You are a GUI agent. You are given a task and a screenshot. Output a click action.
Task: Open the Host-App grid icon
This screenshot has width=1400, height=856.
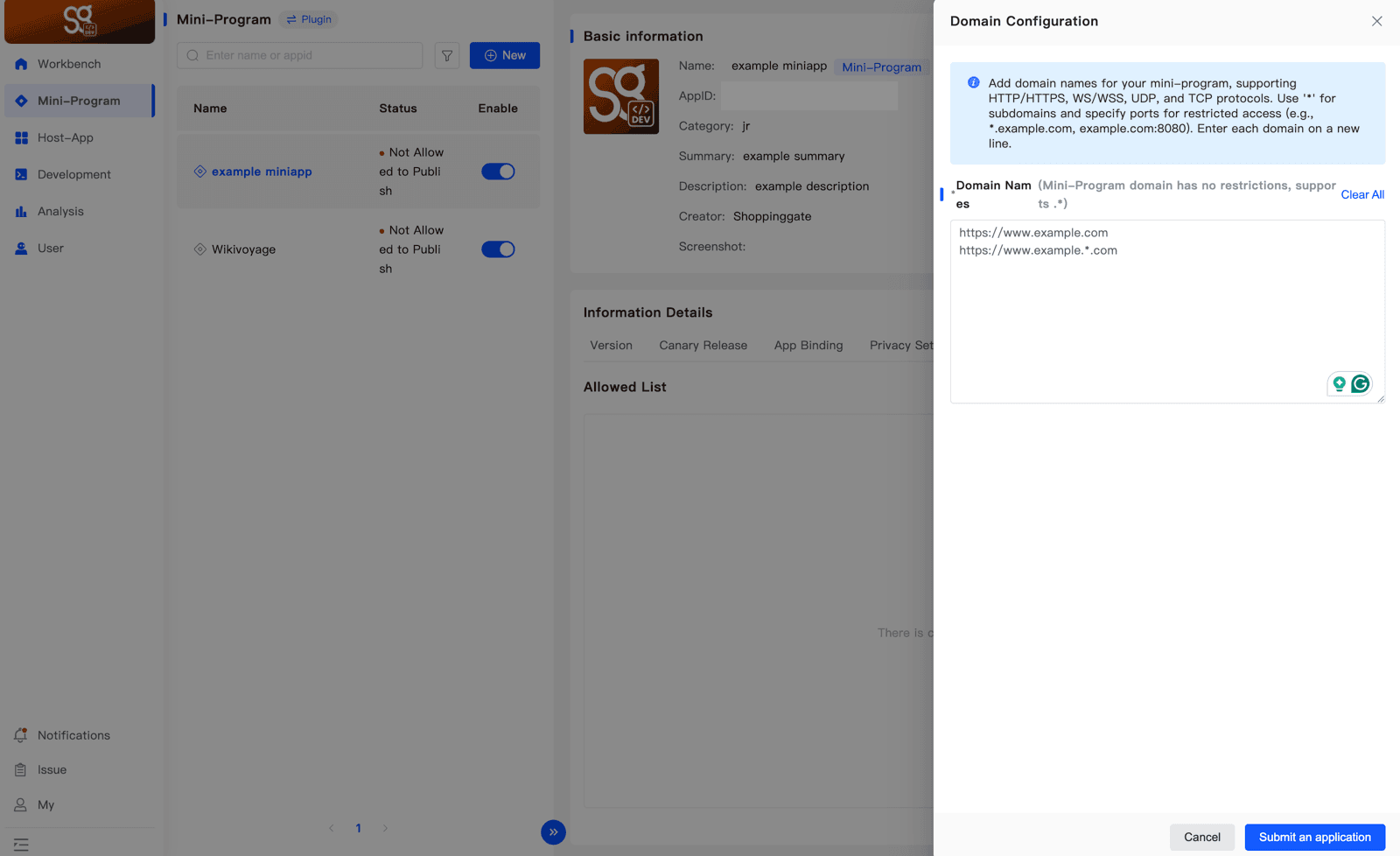21,137
